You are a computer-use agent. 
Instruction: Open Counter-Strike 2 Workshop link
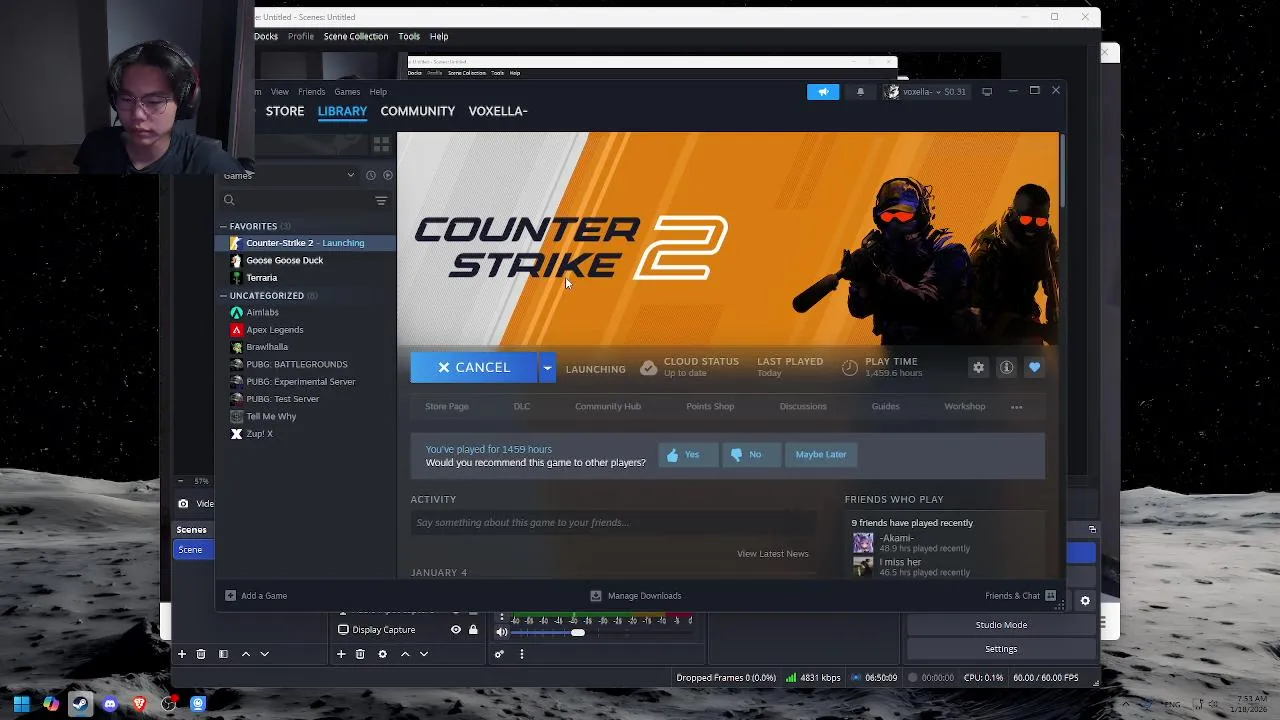(965, 407)
